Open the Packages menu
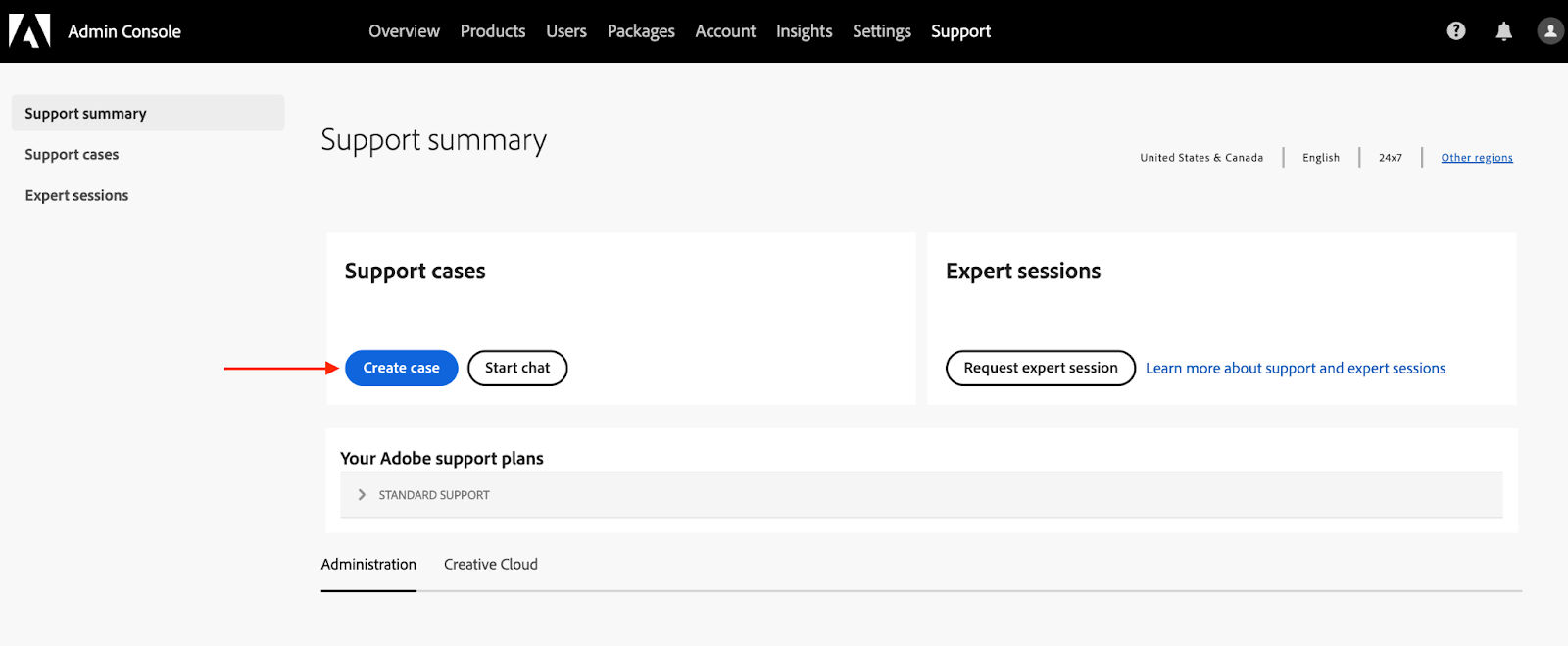This screenshot has width=1568, height=646. coord(641,31)
